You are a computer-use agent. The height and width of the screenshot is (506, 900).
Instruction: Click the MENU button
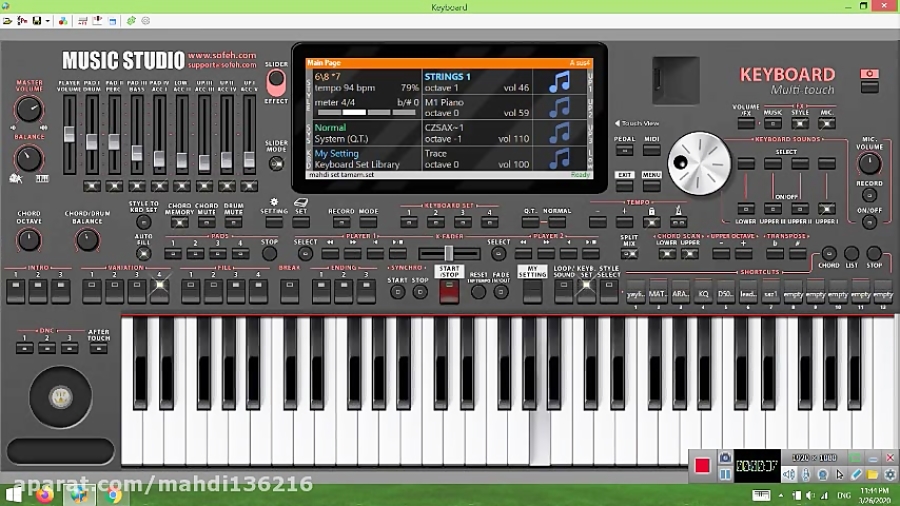[651, 185]
